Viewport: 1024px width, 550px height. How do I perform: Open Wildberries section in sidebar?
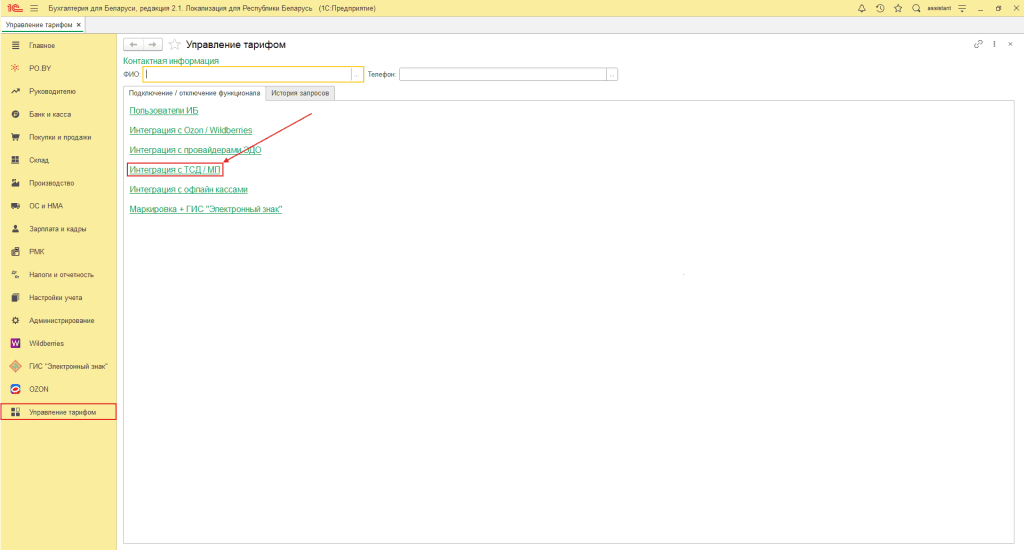[46, 343]
